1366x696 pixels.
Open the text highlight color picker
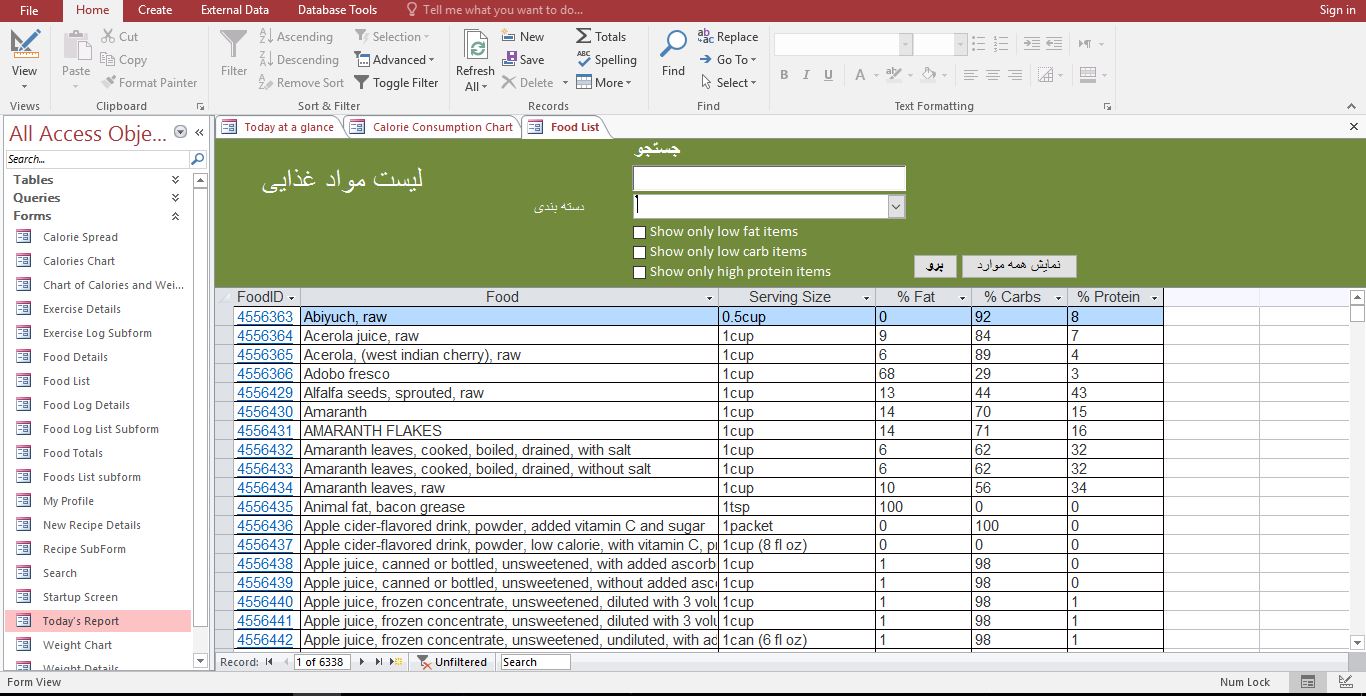pyautogui.click(x=896, y=75)
